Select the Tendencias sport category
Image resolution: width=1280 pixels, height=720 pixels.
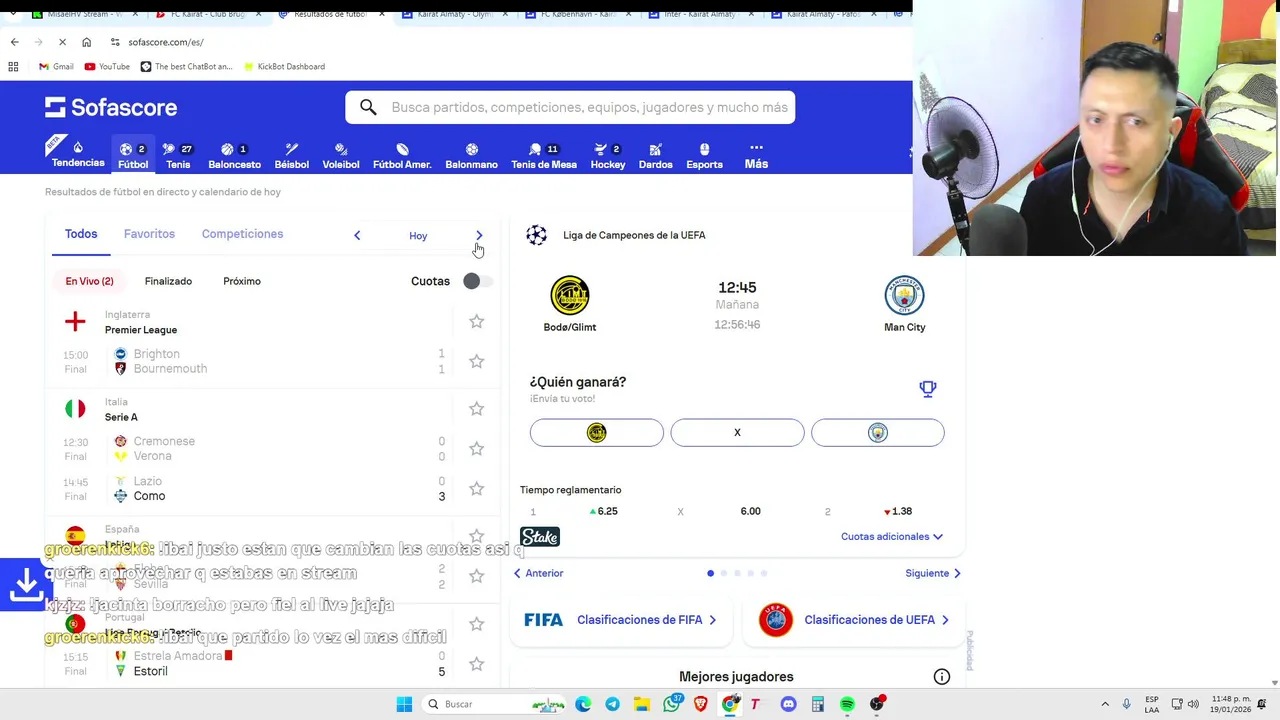(x=78, y=154)
